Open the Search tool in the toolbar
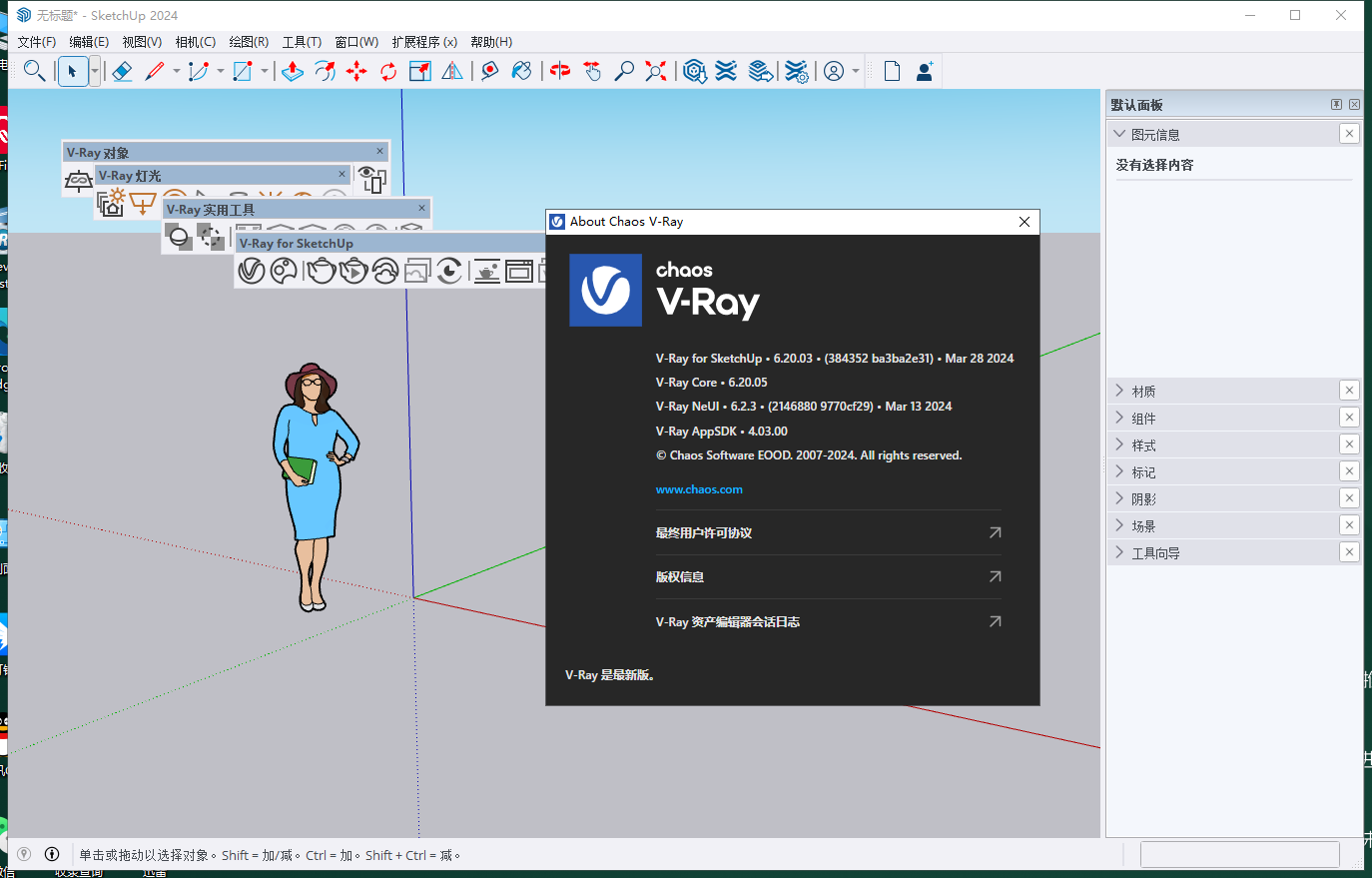The height and width of the screenshot is (878, 1372). coord(34,71)
